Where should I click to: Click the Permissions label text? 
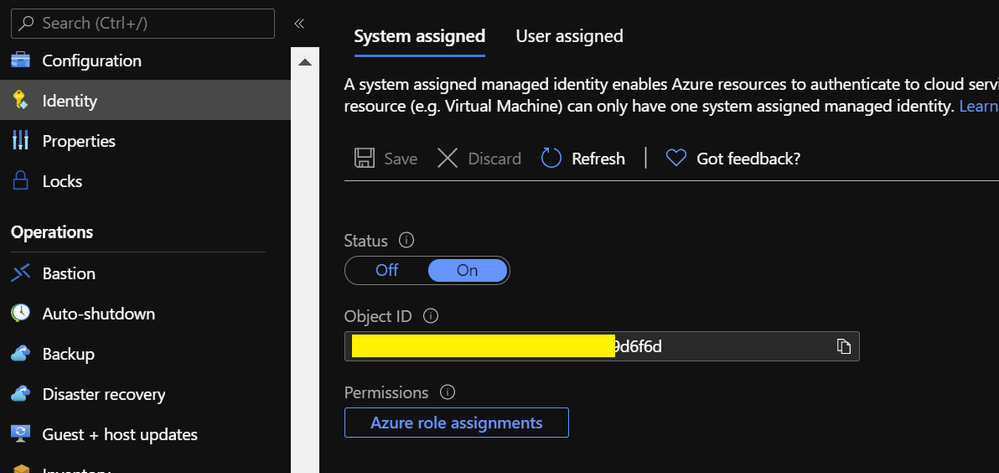386,392
